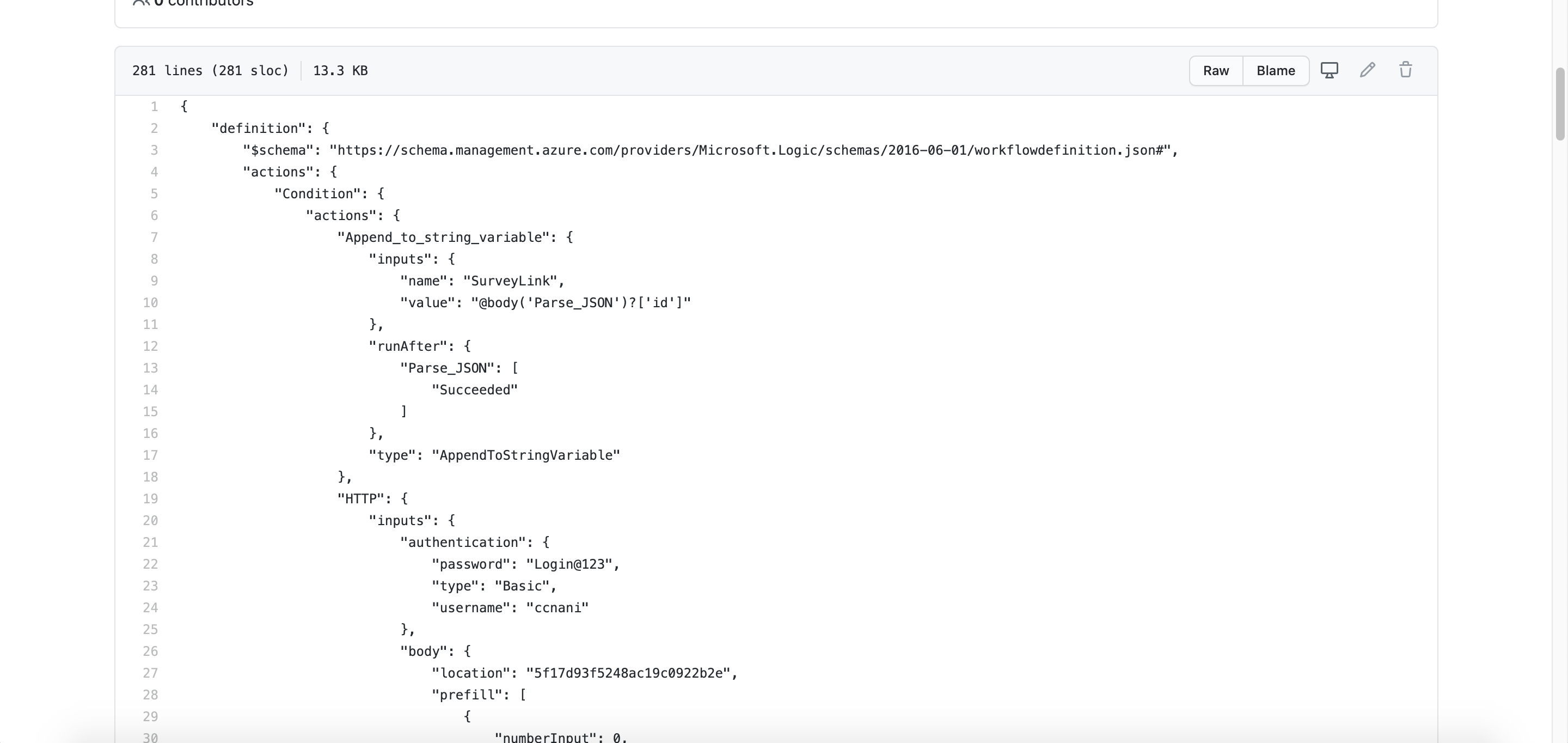
Task: Delete this file with trash icon
Action: [1405, 70]
